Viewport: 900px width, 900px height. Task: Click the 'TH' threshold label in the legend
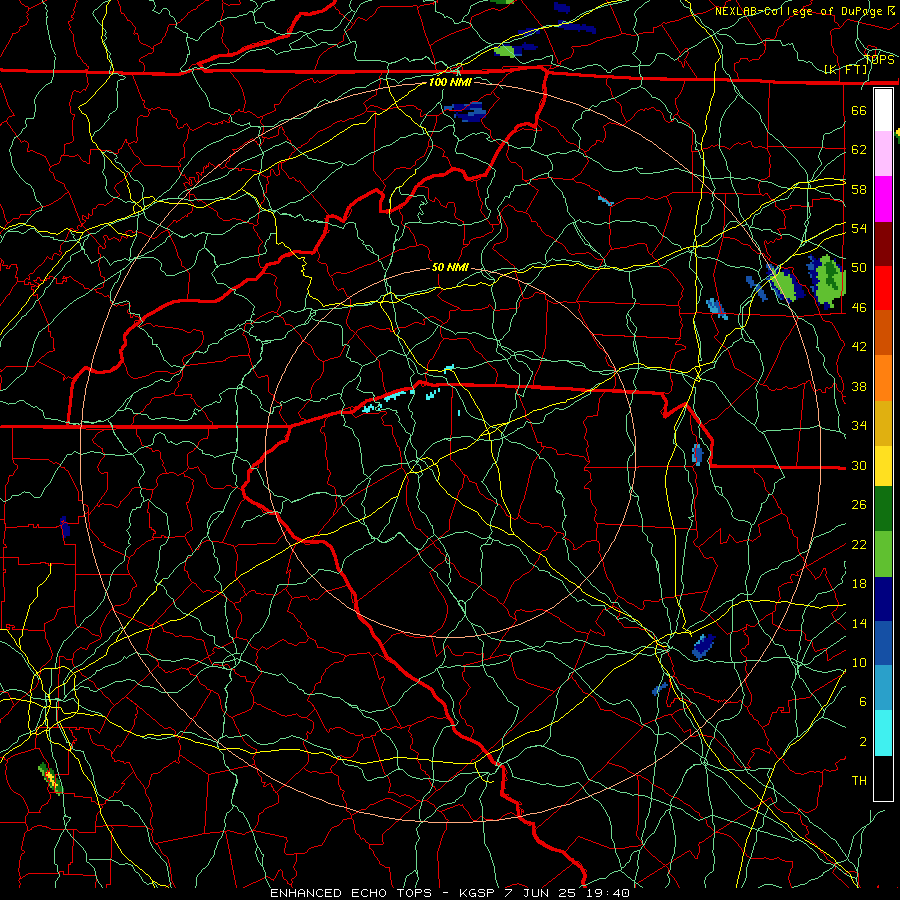click(859, 781)
